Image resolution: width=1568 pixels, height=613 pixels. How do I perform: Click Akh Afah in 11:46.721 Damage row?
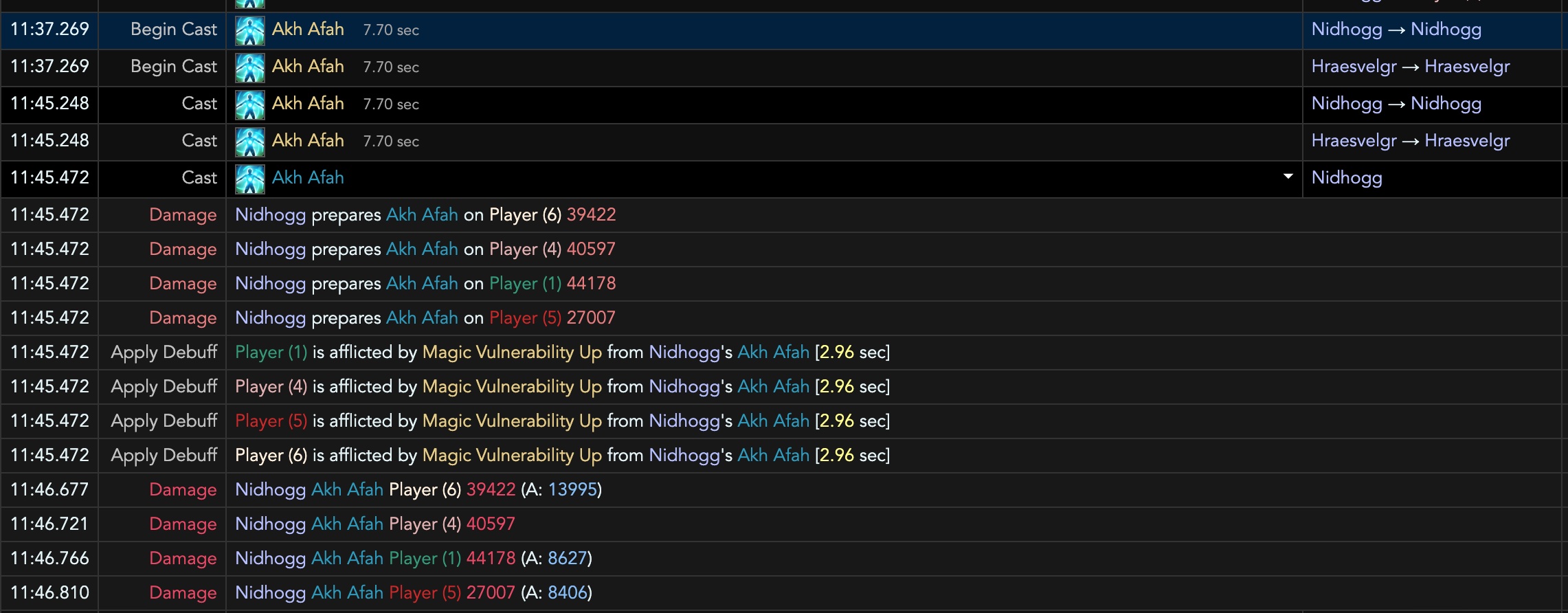(x=347, y=524)
